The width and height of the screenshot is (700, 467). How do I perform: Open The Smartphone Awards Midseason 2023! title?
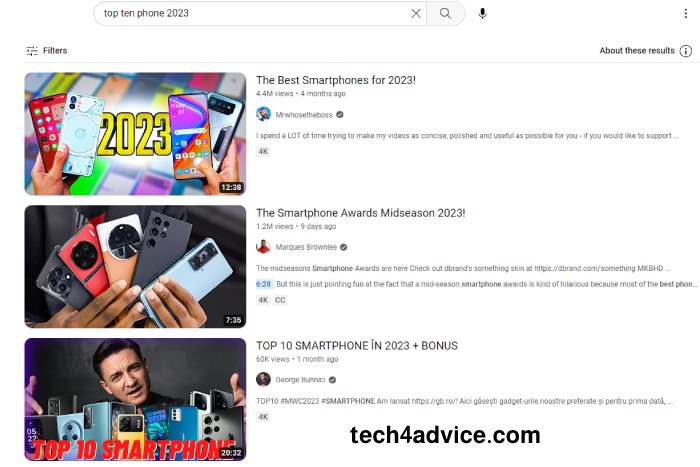click(361, 213)
